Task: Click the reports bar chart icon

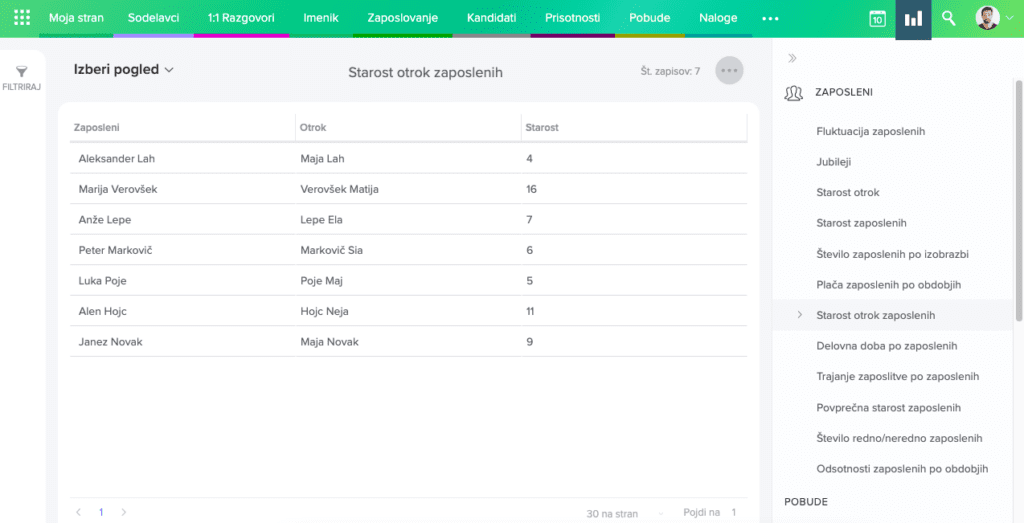Action: tap(913, 19)
